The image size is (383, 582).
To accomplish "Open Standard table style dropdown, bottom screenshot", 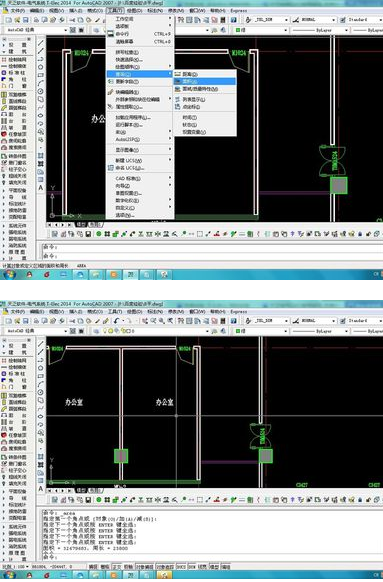I will point(380,321).
